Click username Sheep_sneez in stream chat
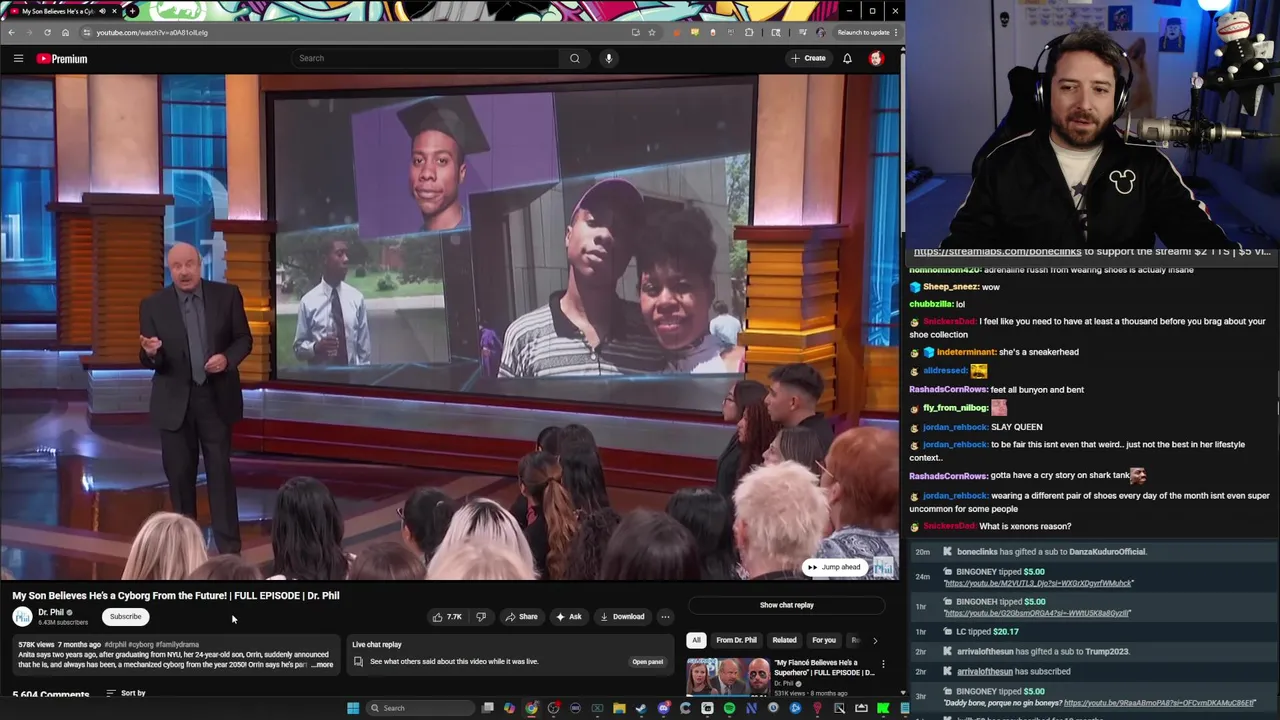 pyautogui.click(x=950, y=287)
